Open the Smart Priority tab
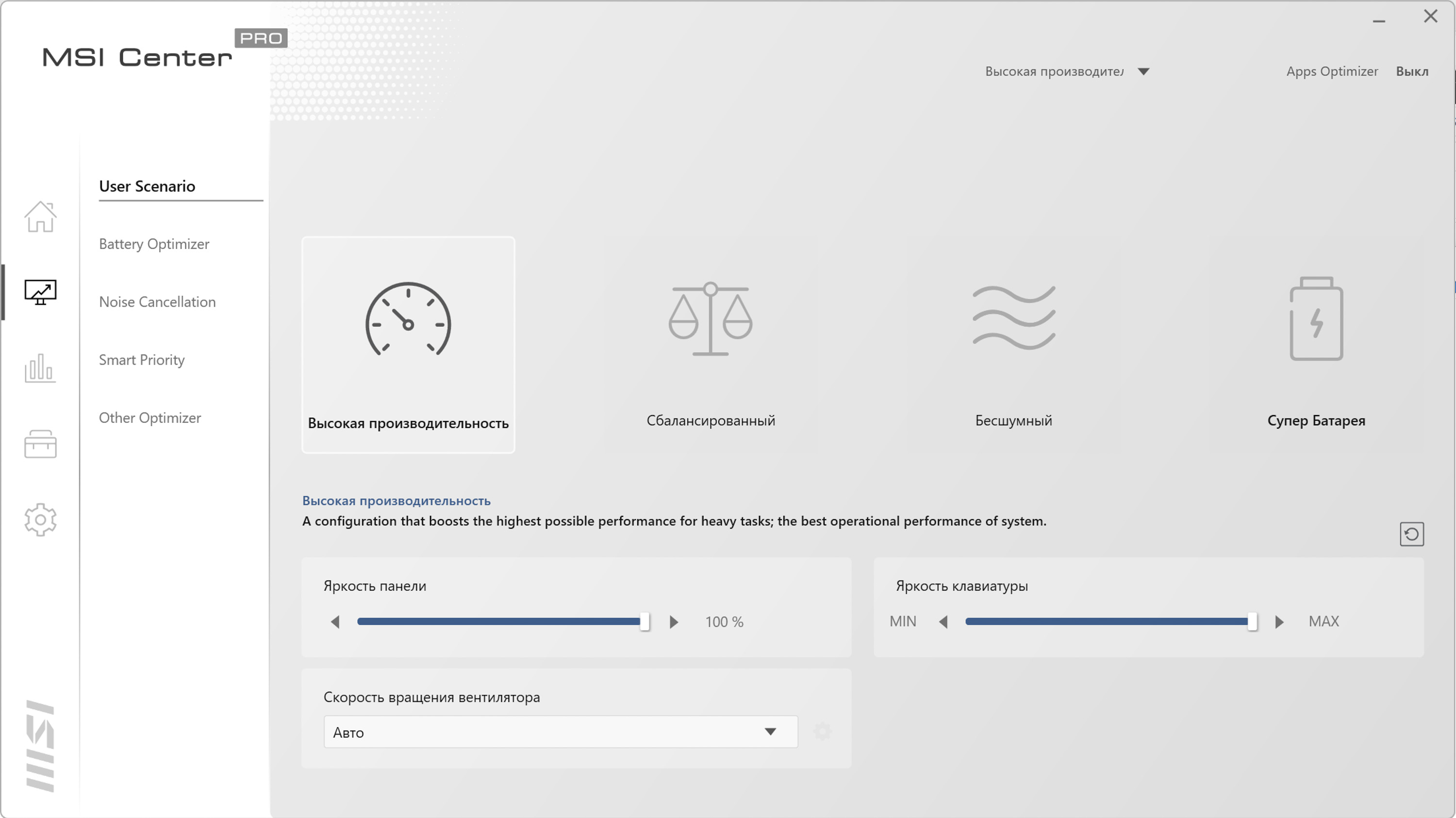 142,360
